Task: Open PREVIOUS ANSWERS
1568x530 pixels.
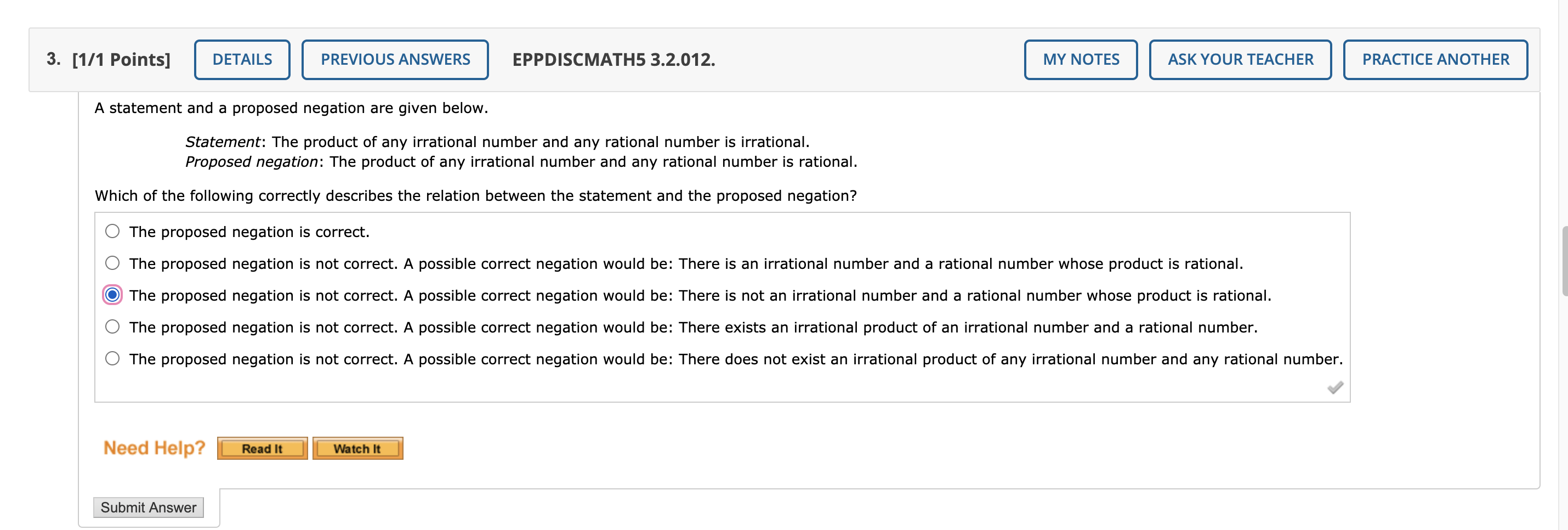Action: click(x=395, y=60)
